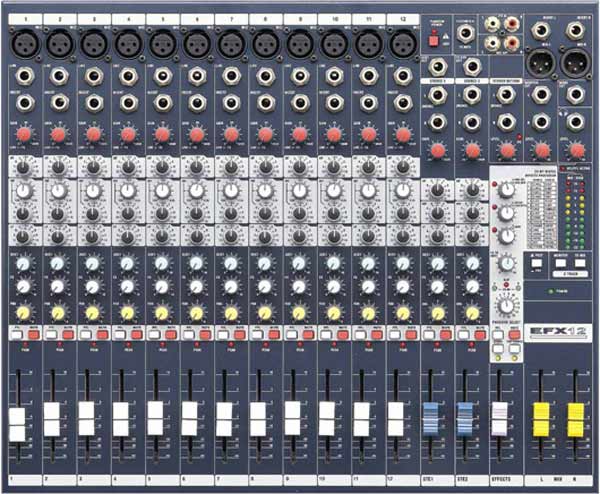Mute channel 1 with its red button
600x494 pixels.
tap(34, 335)
